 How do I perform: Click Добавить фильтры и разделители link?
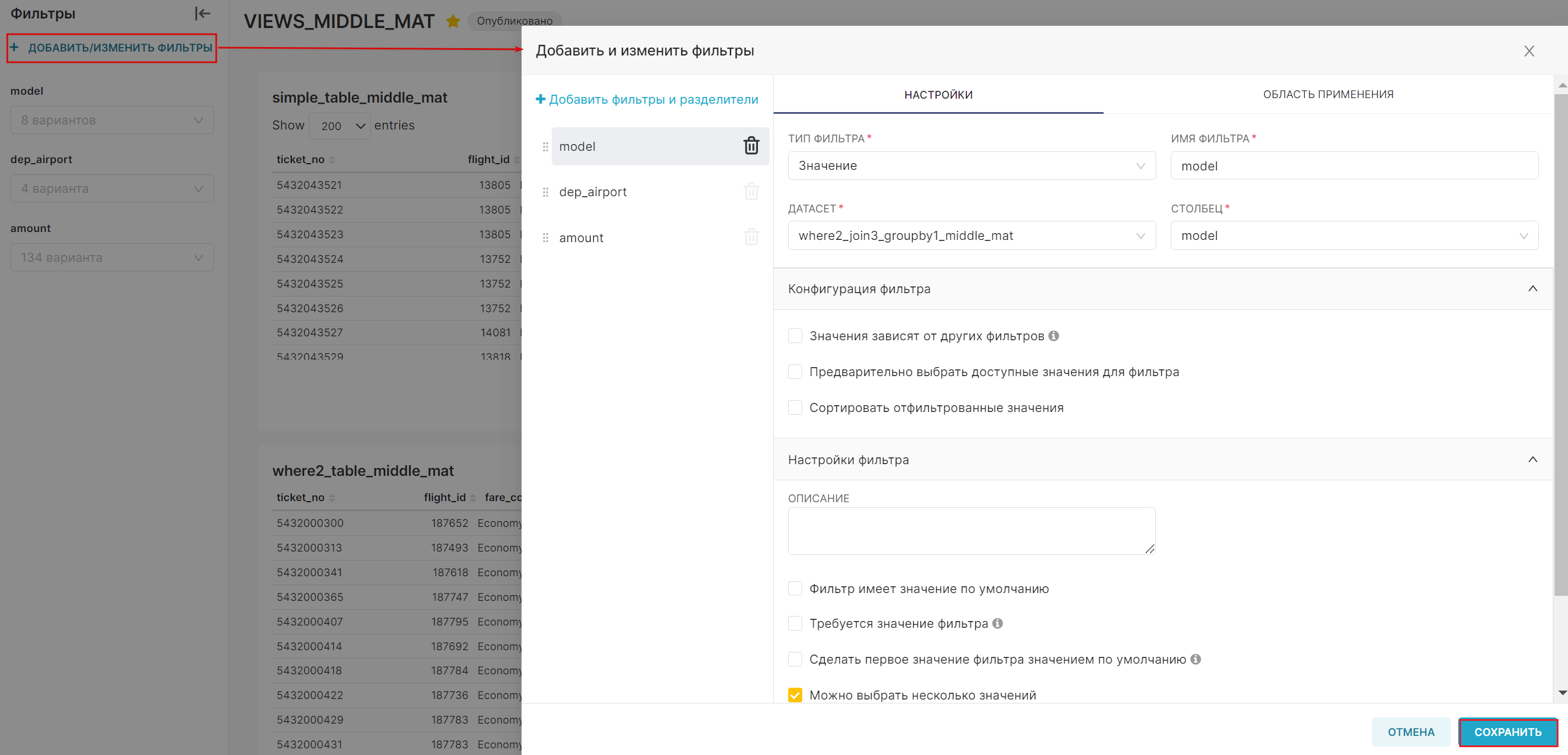point(647,99)
